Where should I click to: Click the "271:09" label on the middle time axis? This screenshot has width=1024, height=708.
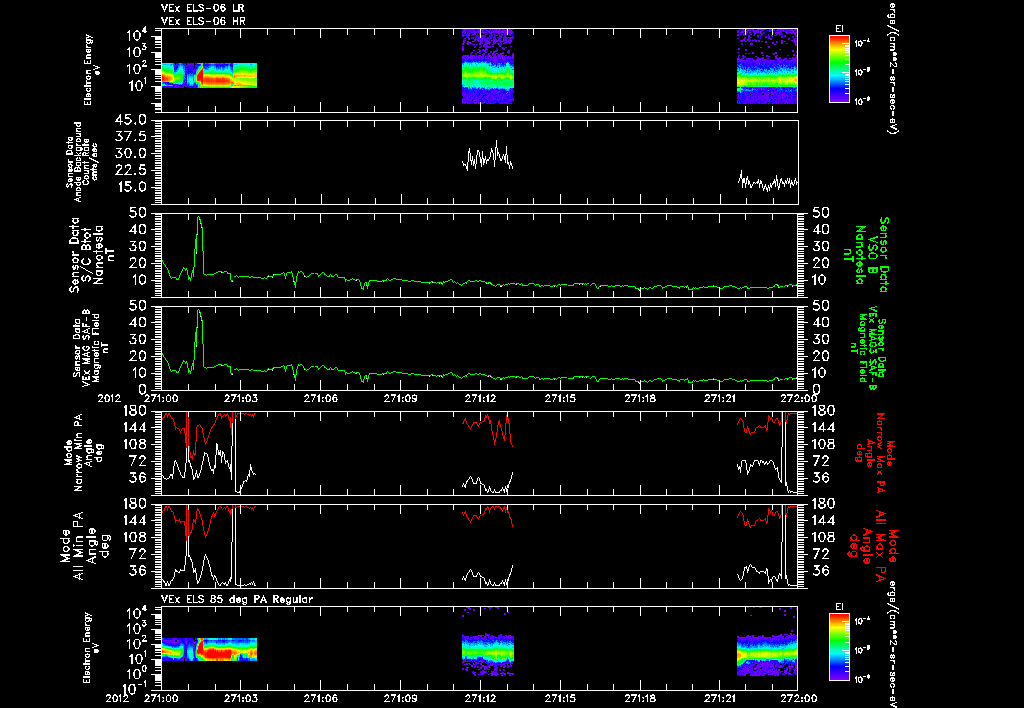[x=400, y=398]
